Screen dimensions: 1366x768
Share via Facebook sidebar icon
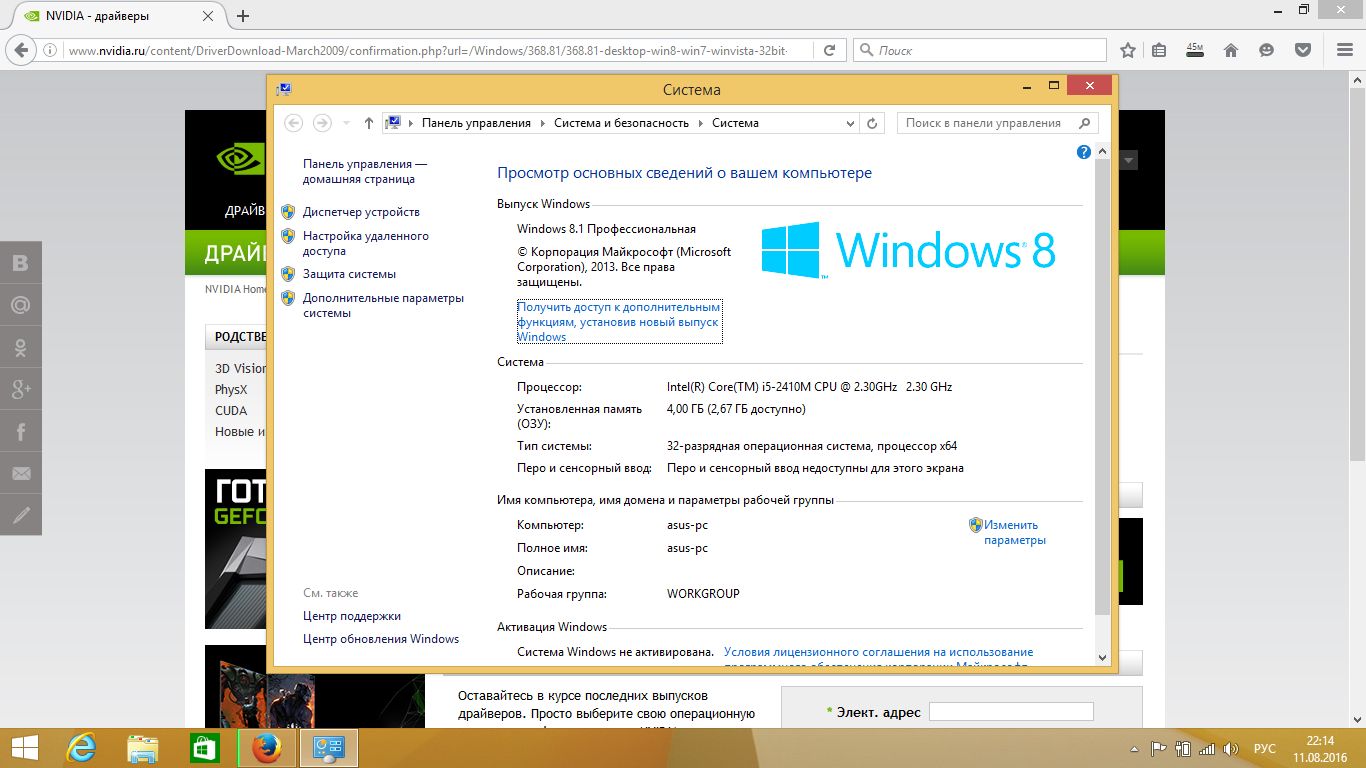coord(21,431)
